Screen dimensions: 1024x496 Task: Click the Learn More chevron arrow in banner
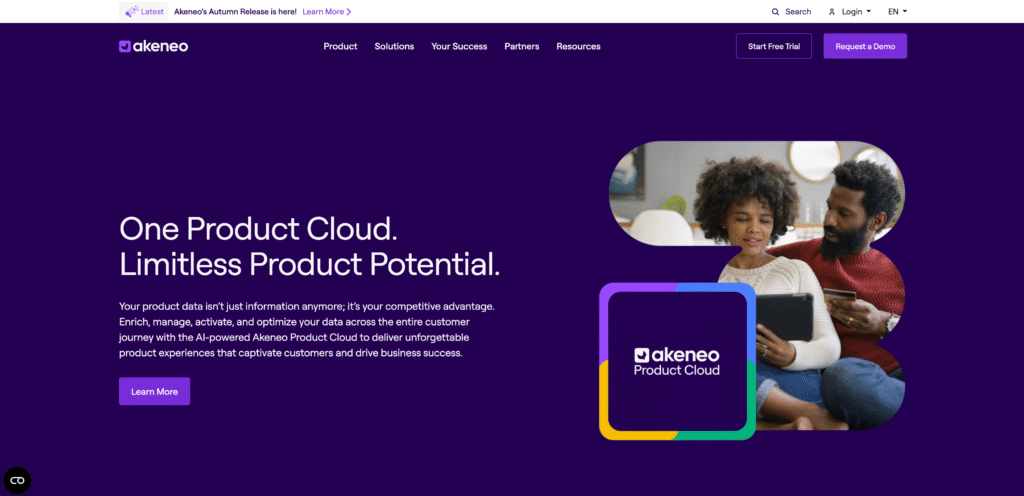(x=349, y=12)
